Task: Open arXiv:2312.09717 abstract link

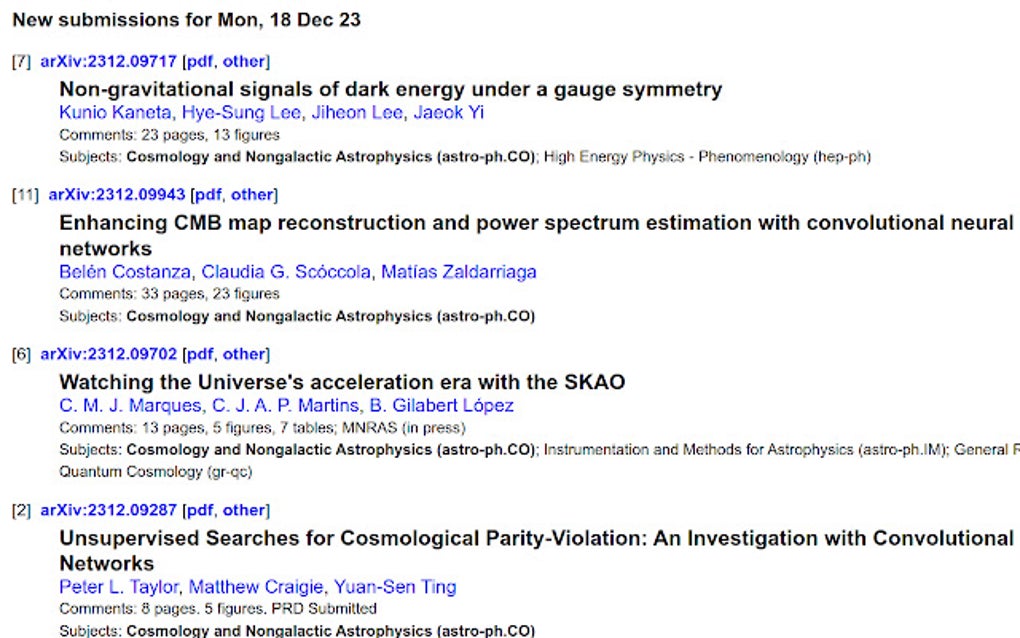Action: click(108, 61)
